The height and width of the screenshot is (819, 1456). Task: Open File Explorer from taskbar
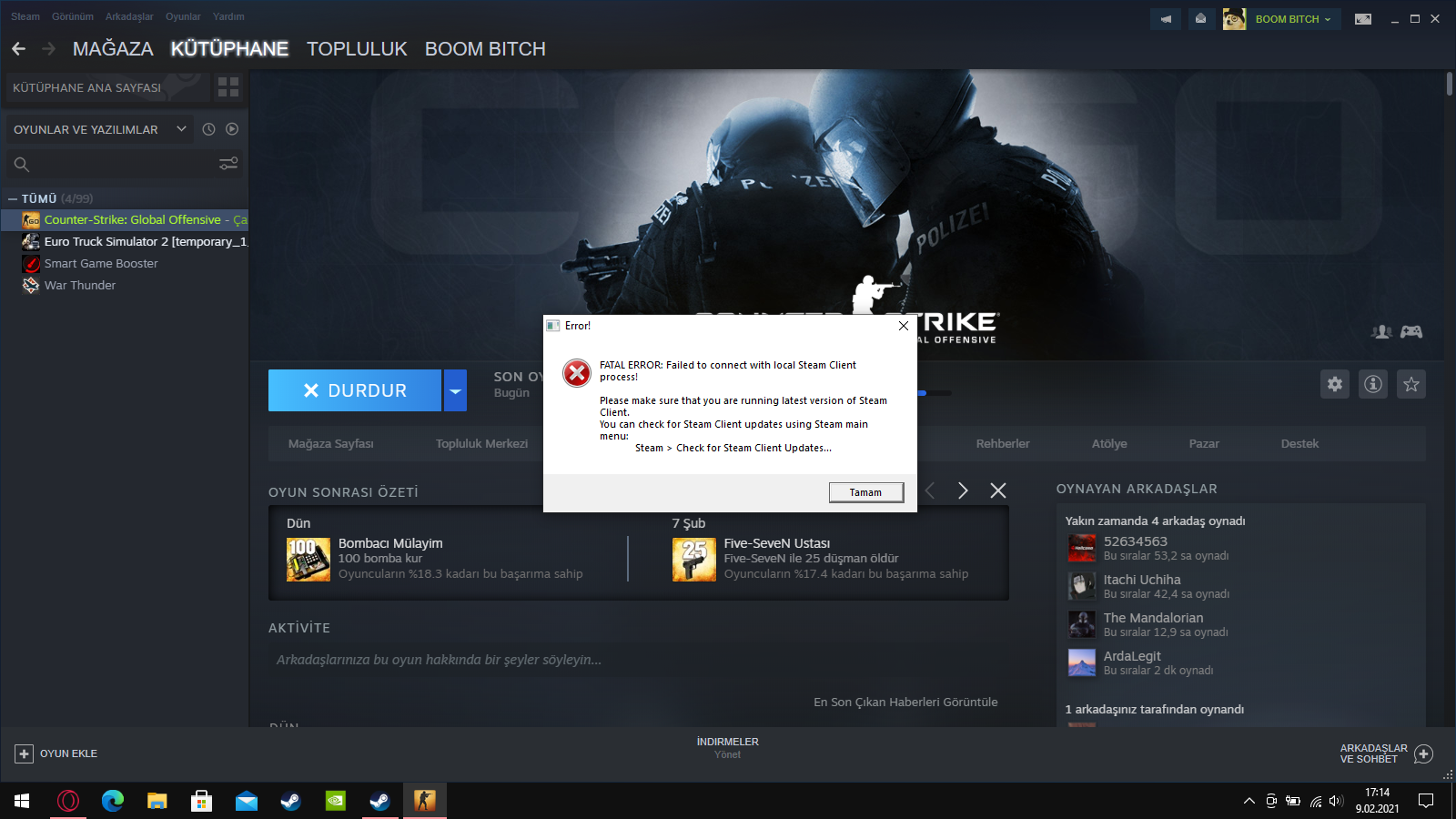point(157,801)
